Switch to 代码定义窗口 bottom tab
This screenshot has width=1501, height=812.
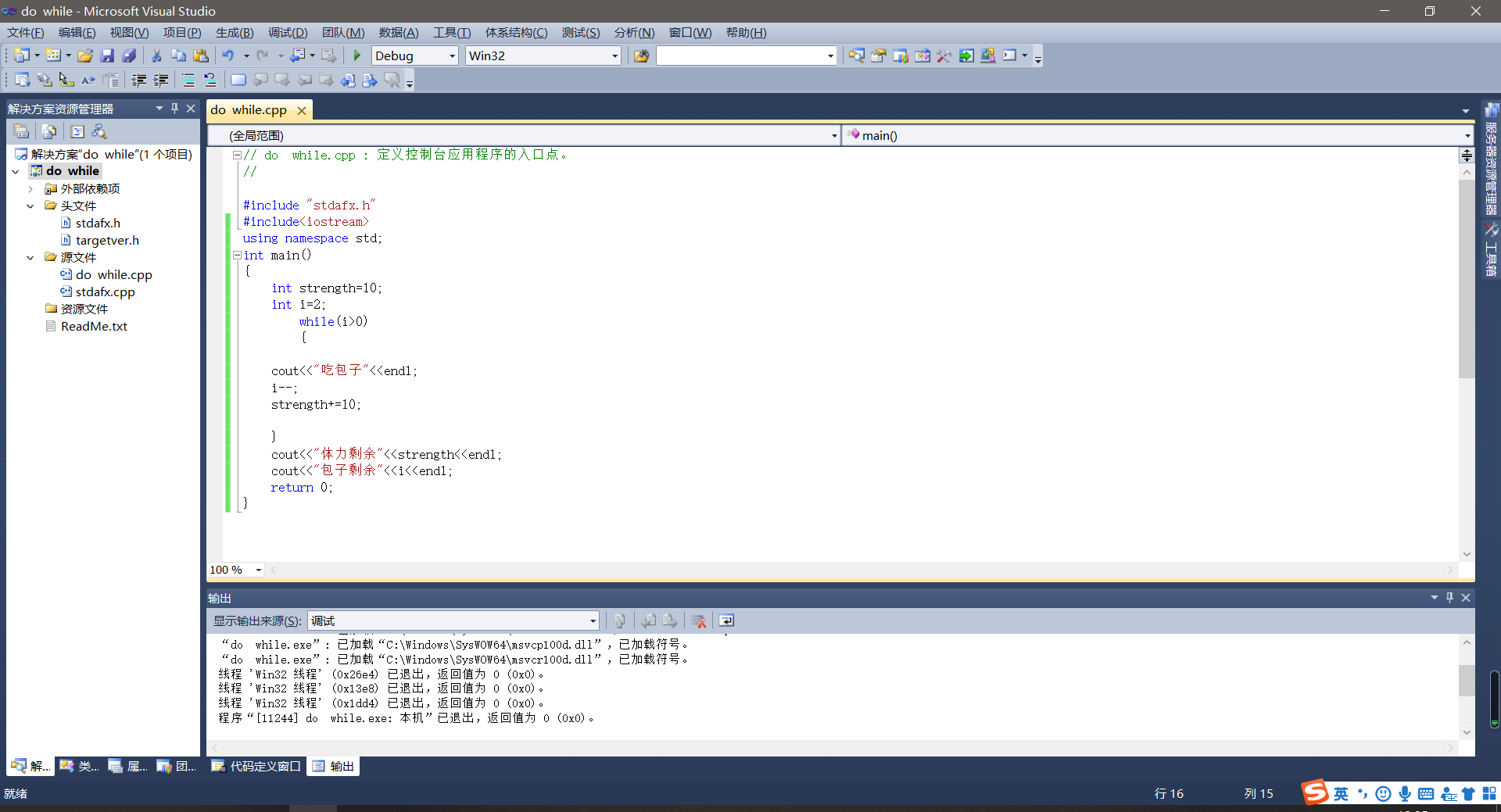(256, 766)
